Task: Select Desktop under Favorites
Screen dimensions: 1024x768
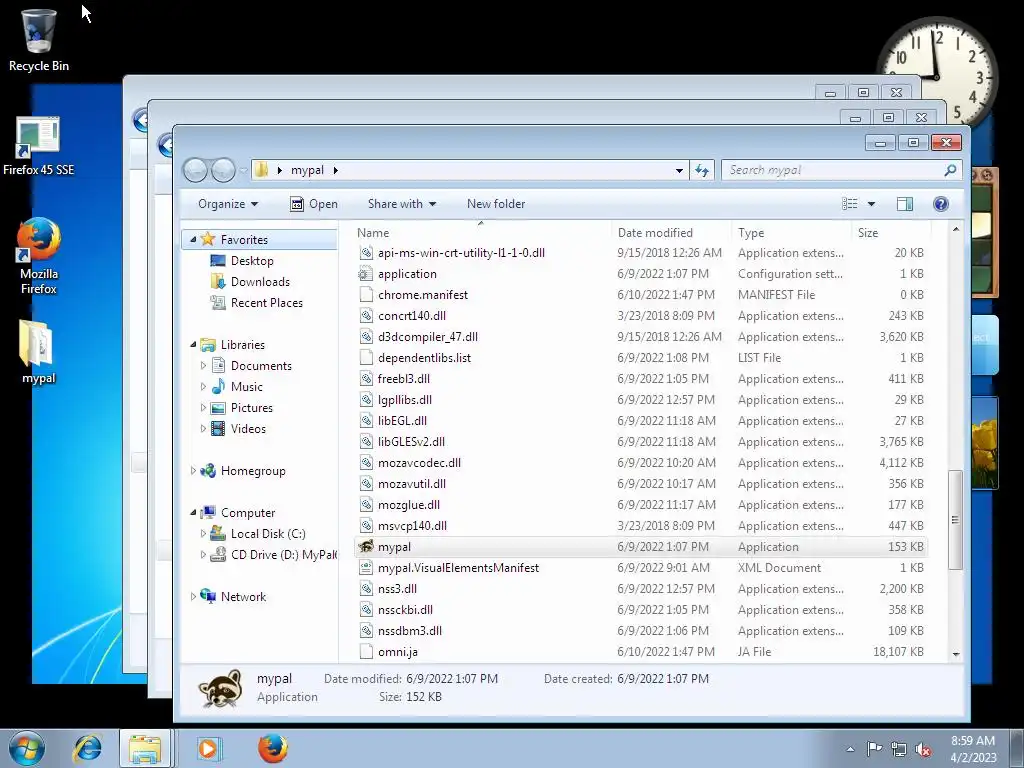Action: [x=251, y=261]
